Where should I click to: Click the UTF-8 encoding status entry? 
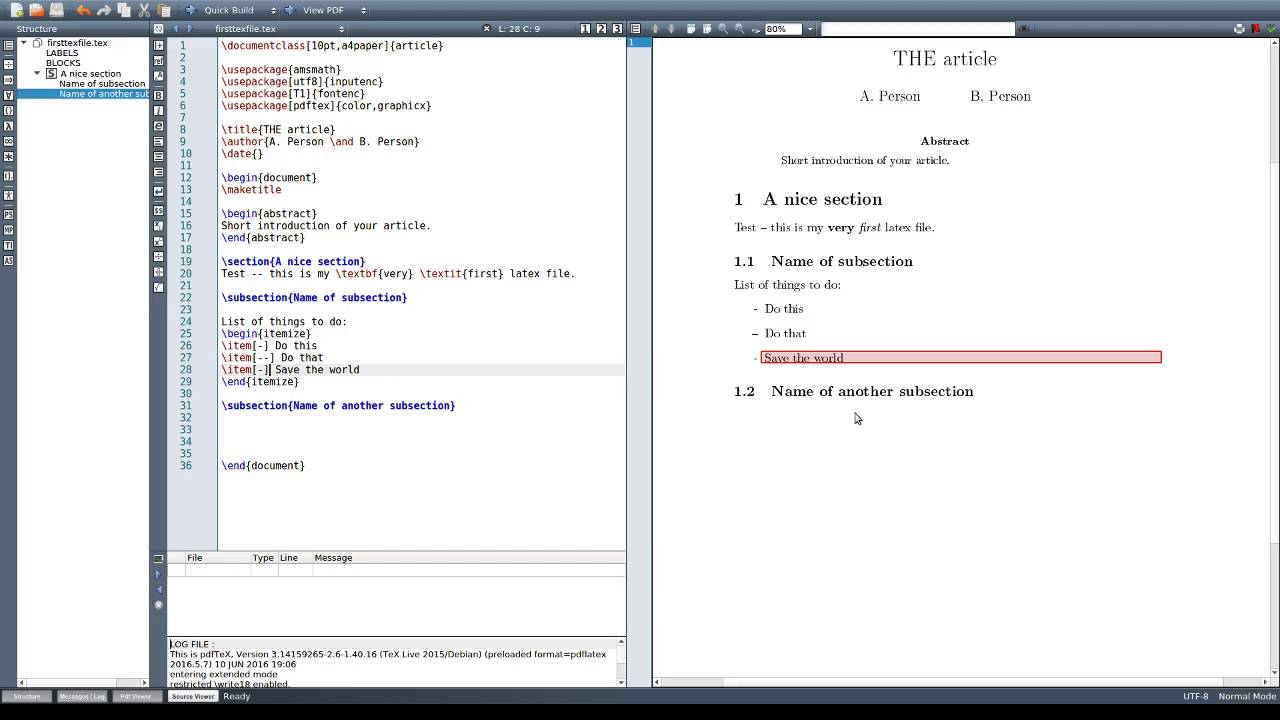tap(1195, 696)
